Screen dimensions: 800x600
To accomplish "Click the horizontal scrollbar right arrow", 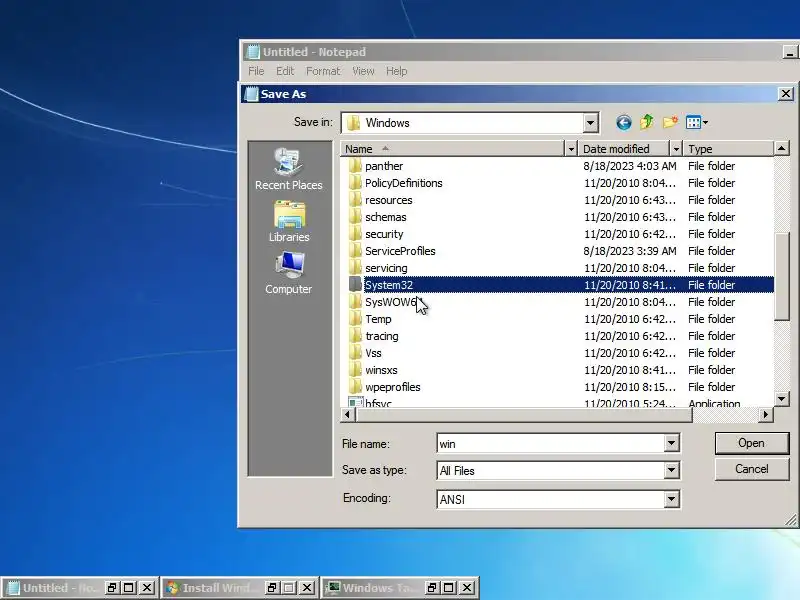I will [x=765, y=415].
